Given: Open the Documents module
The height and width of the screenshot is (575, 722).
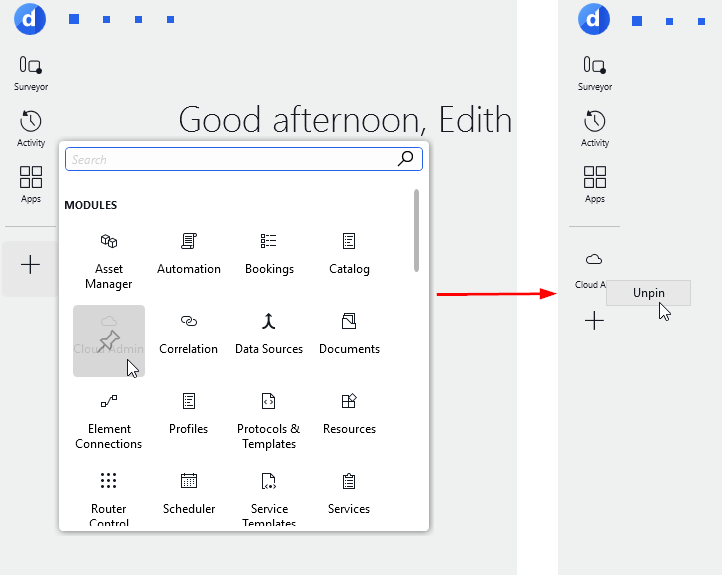Looking at the screenshot, I should (349, 333).
